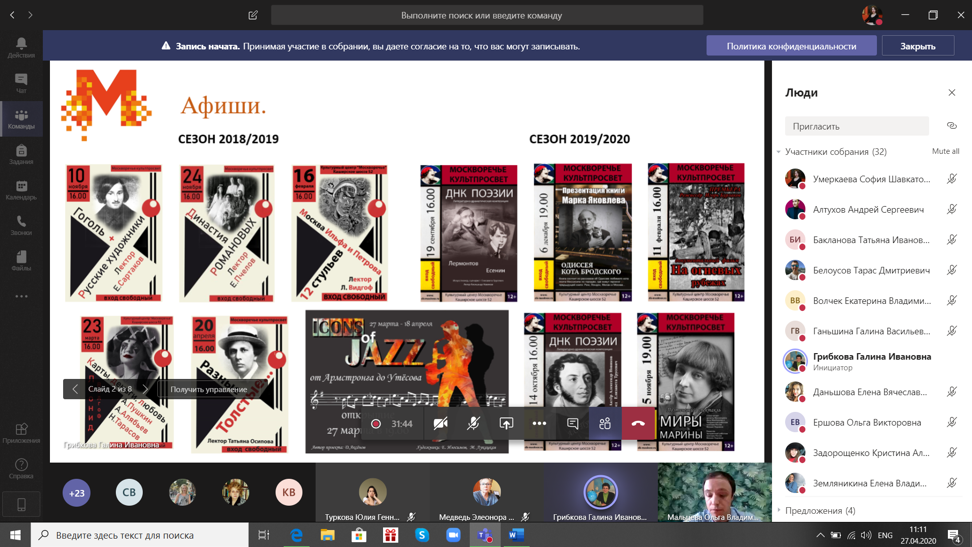Open Files in the left sidebar
Viewport: 972px width, 547px height.
tap(21, 261)
